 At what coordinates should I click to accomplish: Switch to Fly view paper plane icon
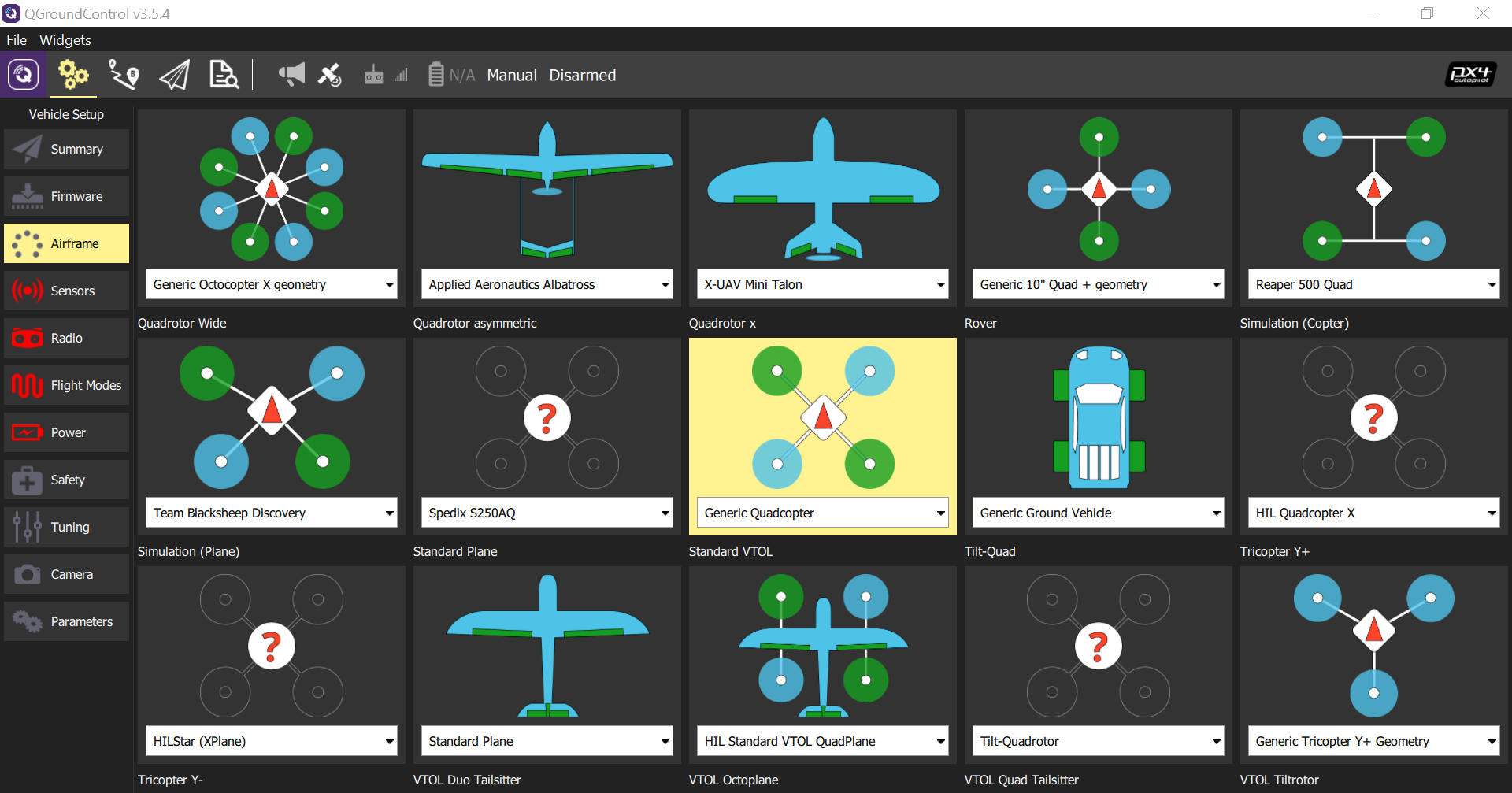click(x=174, y=75)
